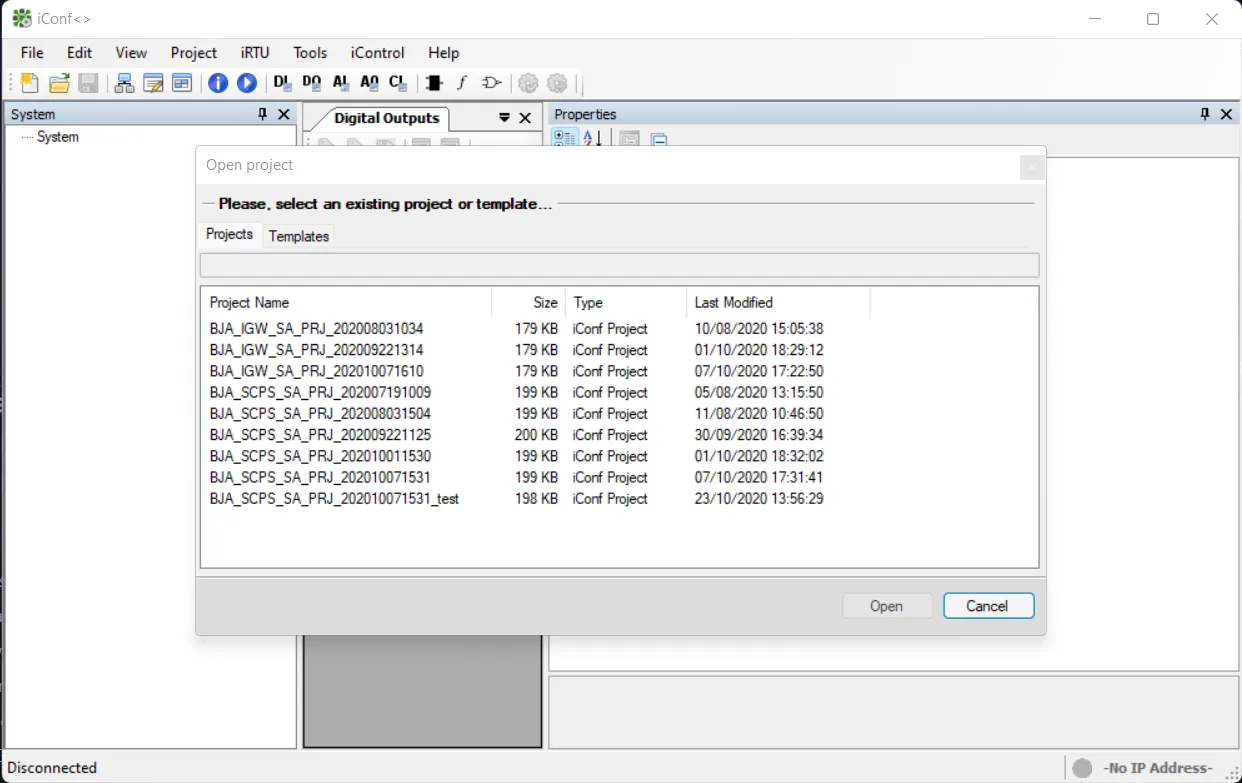This screenshot has height=783, width=1242.
Task: Pin the Properties panel
Action: click(1205, 114)
